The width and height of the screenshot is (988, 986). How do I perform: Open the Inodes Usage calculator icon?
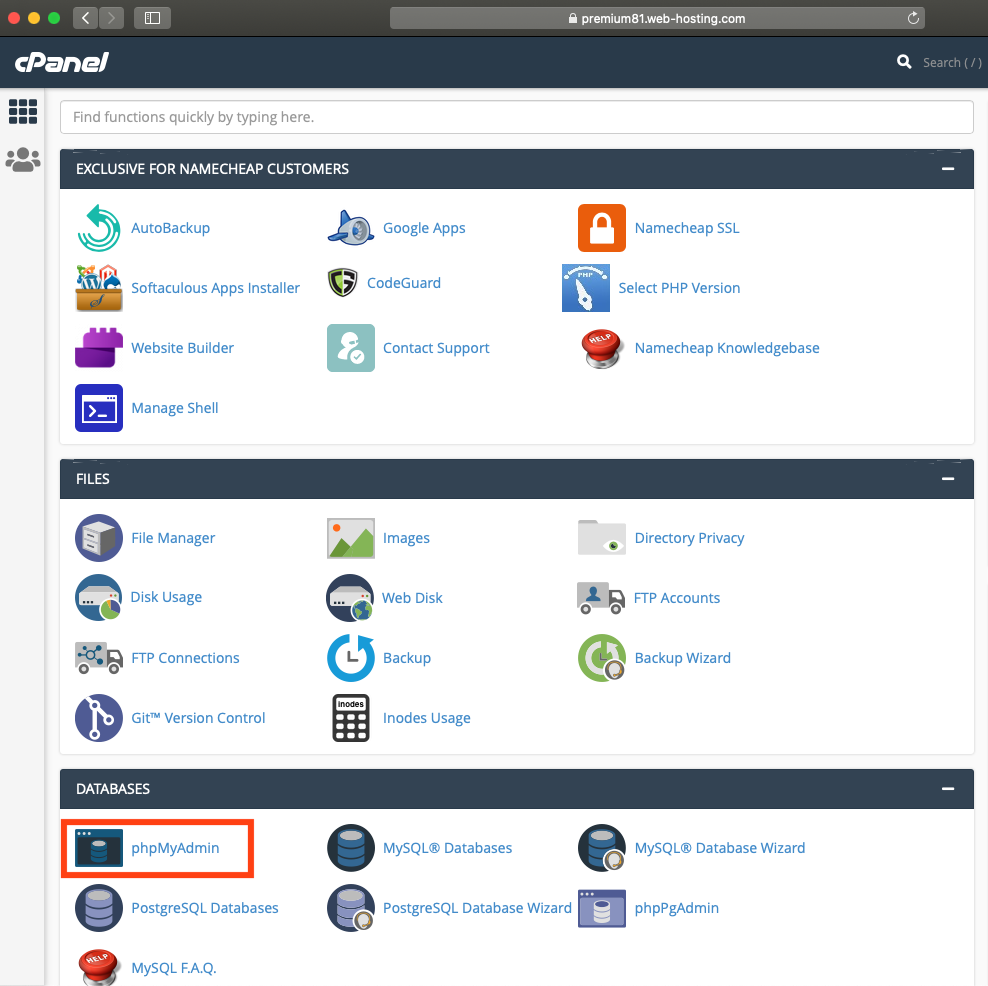tap(351, 718)
